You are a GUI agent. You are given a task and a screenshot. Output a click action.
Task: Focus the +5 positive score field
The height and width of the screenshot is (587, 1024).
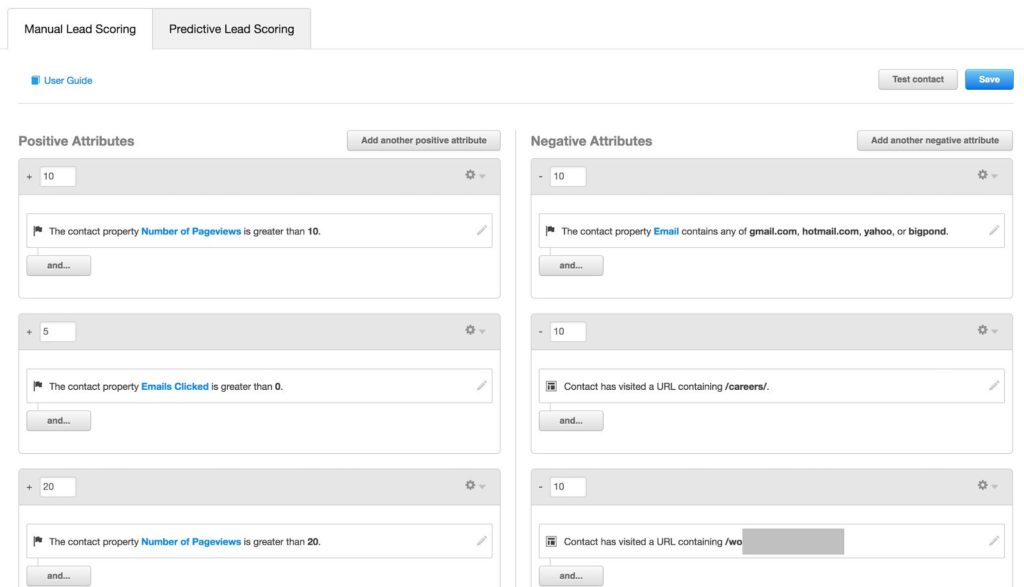click(x=57, y=332)
